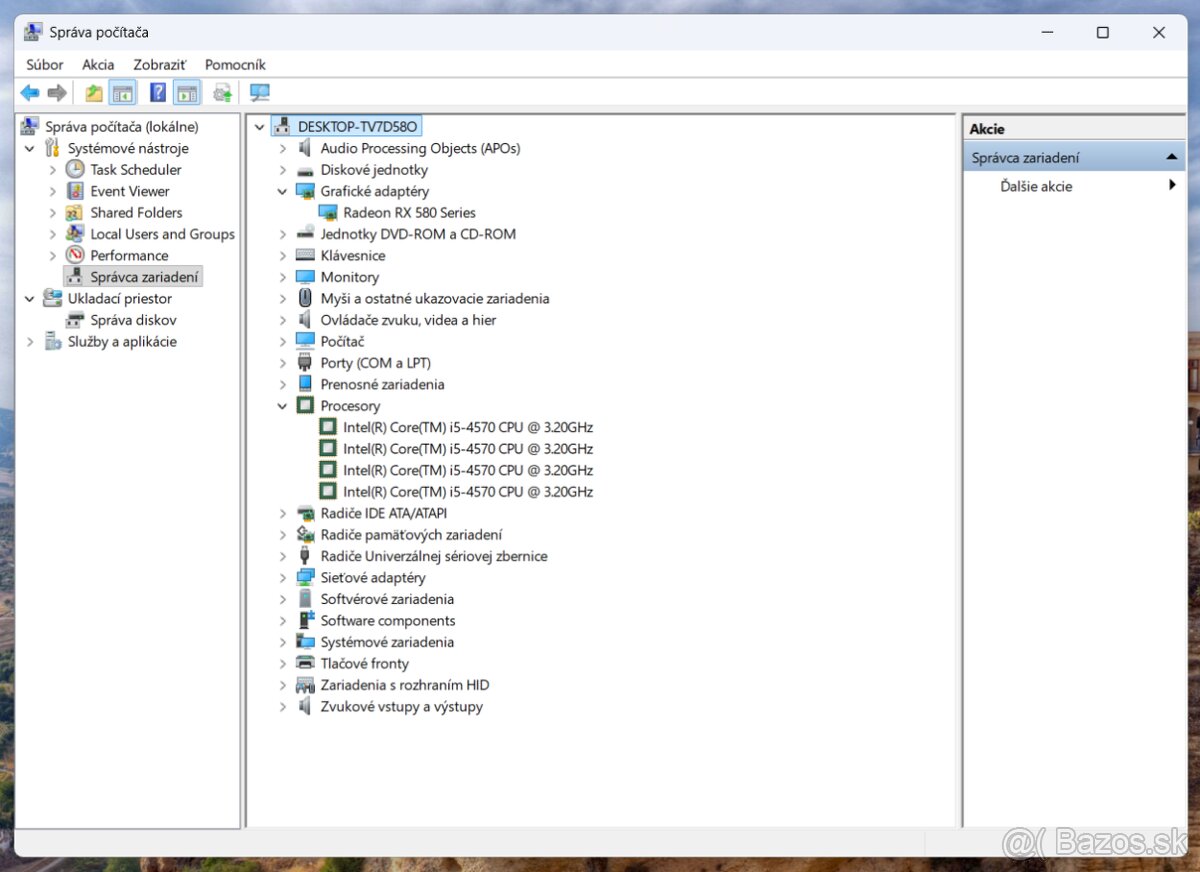Select Správa diskov disk management item
This screenshot has width=1200, height=872.
[133, 320]
